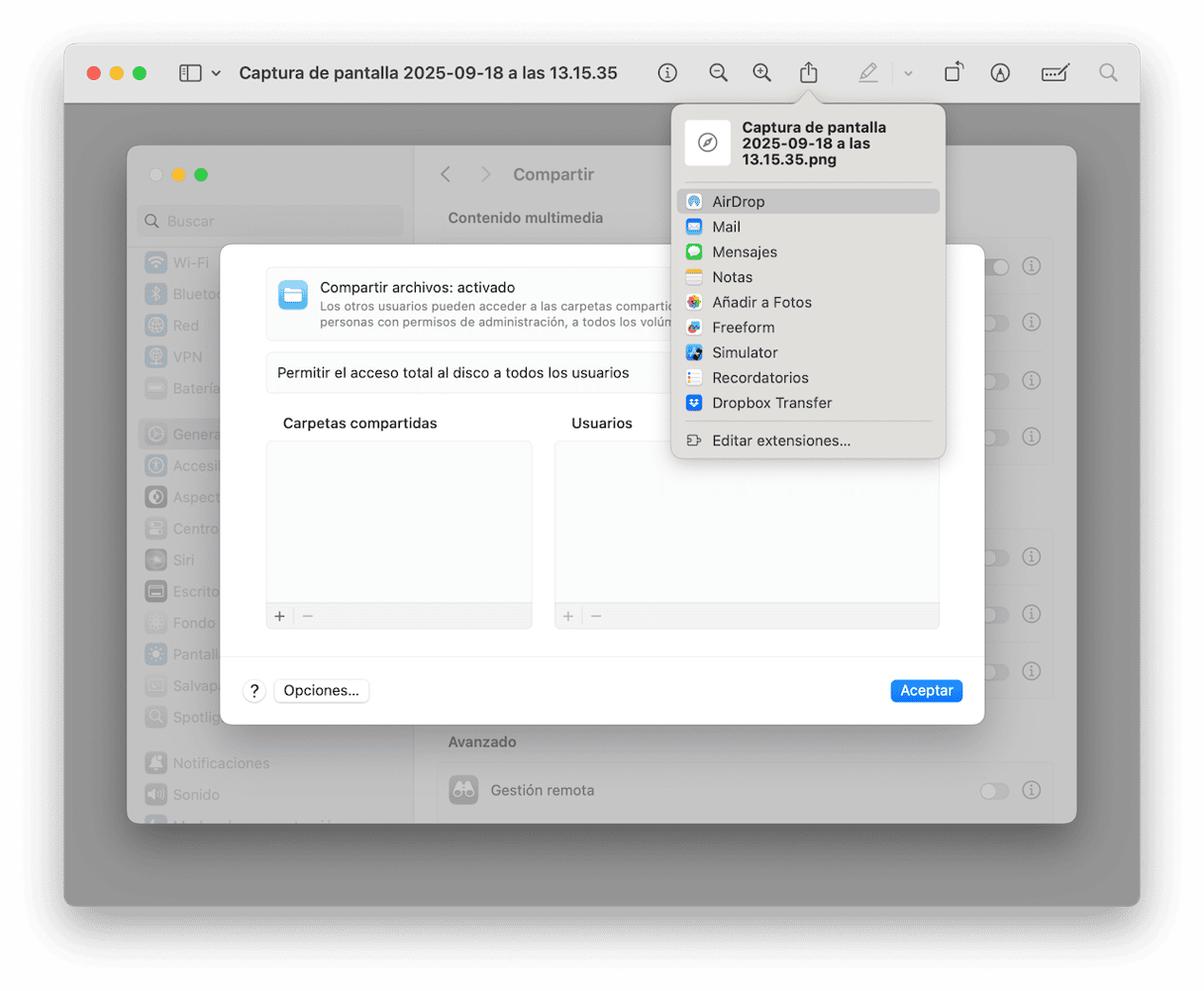Viewport: 1204px width, 991px height.
Task: Show the Markup toolbar icon
Action: coord(1000,72)
